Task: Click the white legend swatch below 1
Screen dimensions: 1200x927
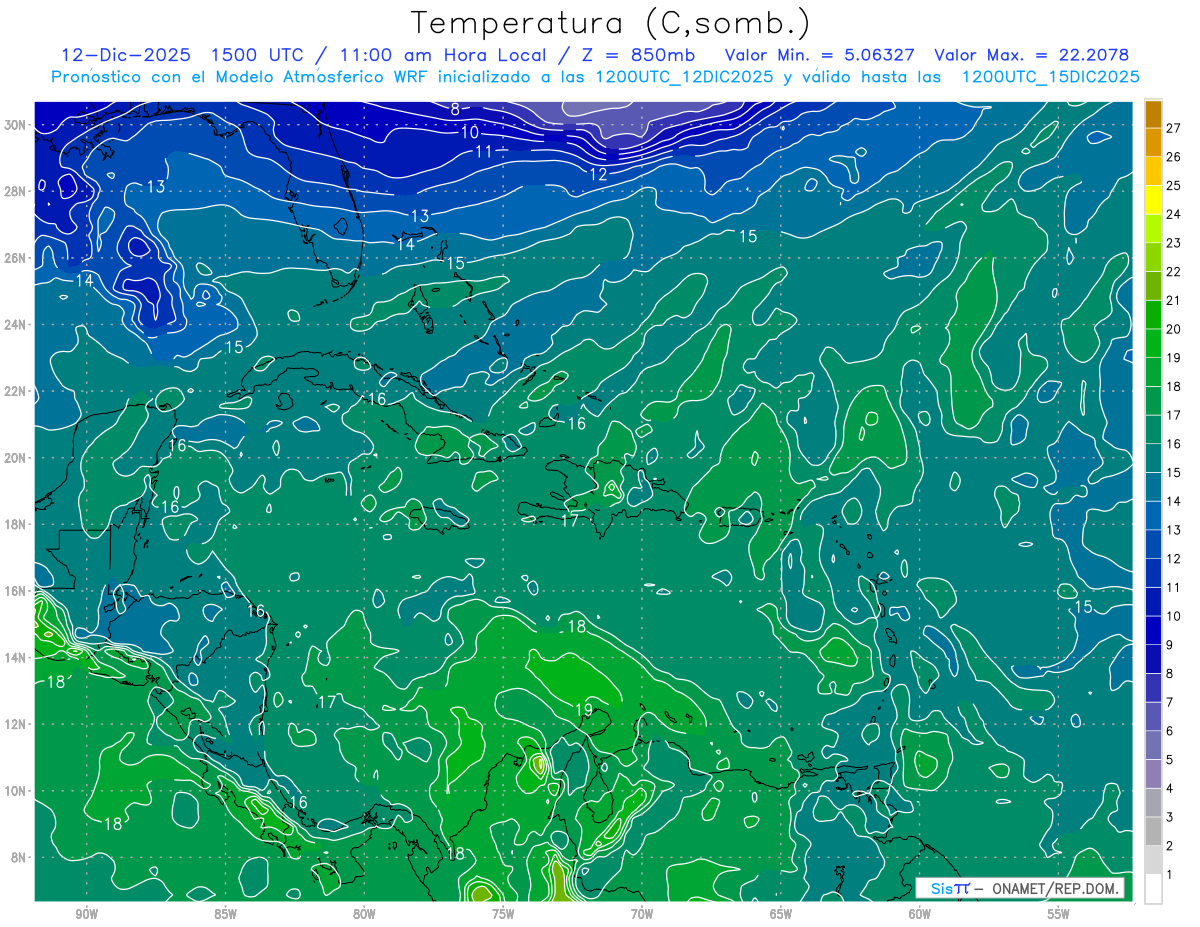Action: click(1154, 889)
